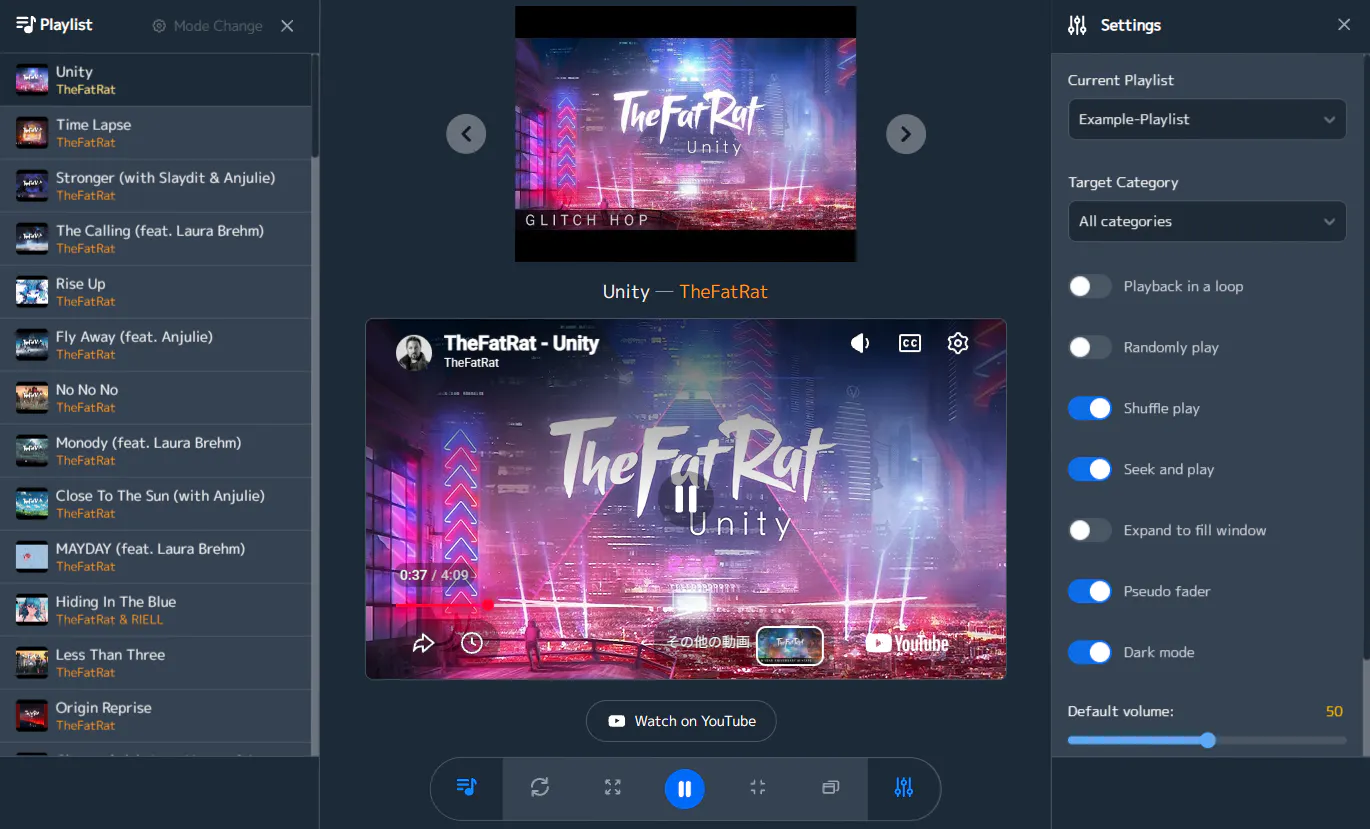Toggle the Pseudo fader switch

coord(1090,592)
